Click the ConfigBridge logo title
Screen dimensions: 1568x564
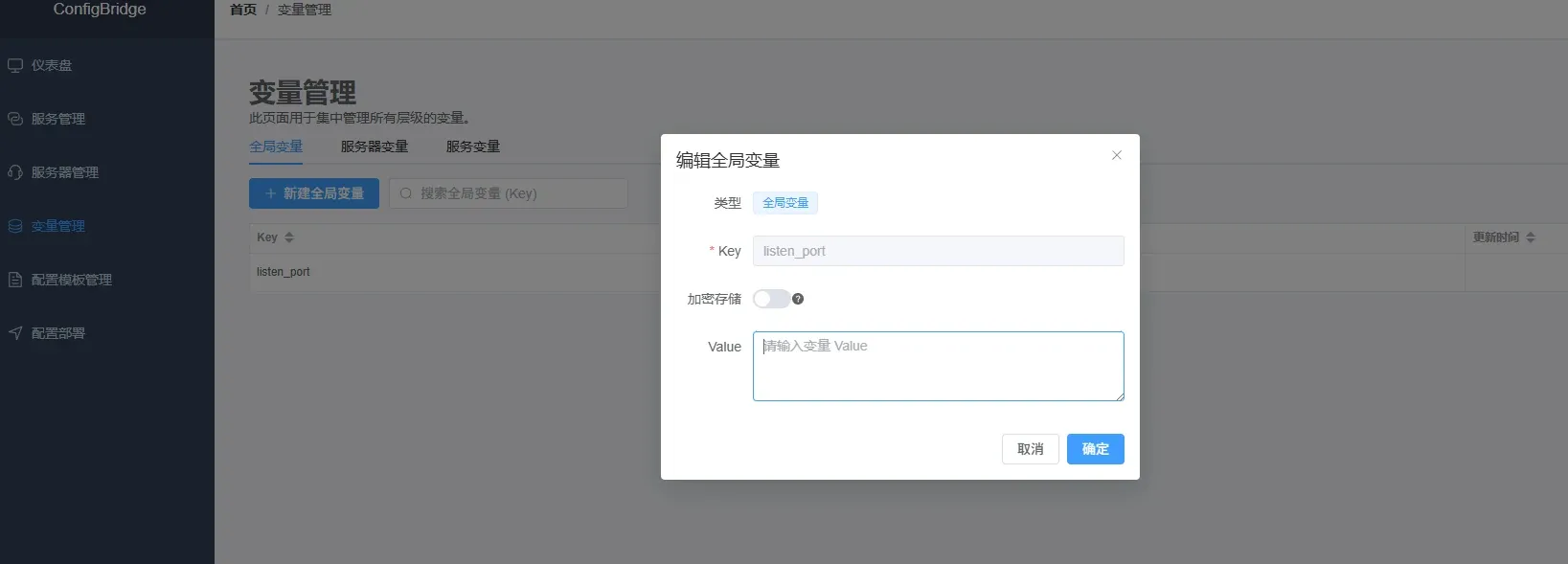point(100,10)
